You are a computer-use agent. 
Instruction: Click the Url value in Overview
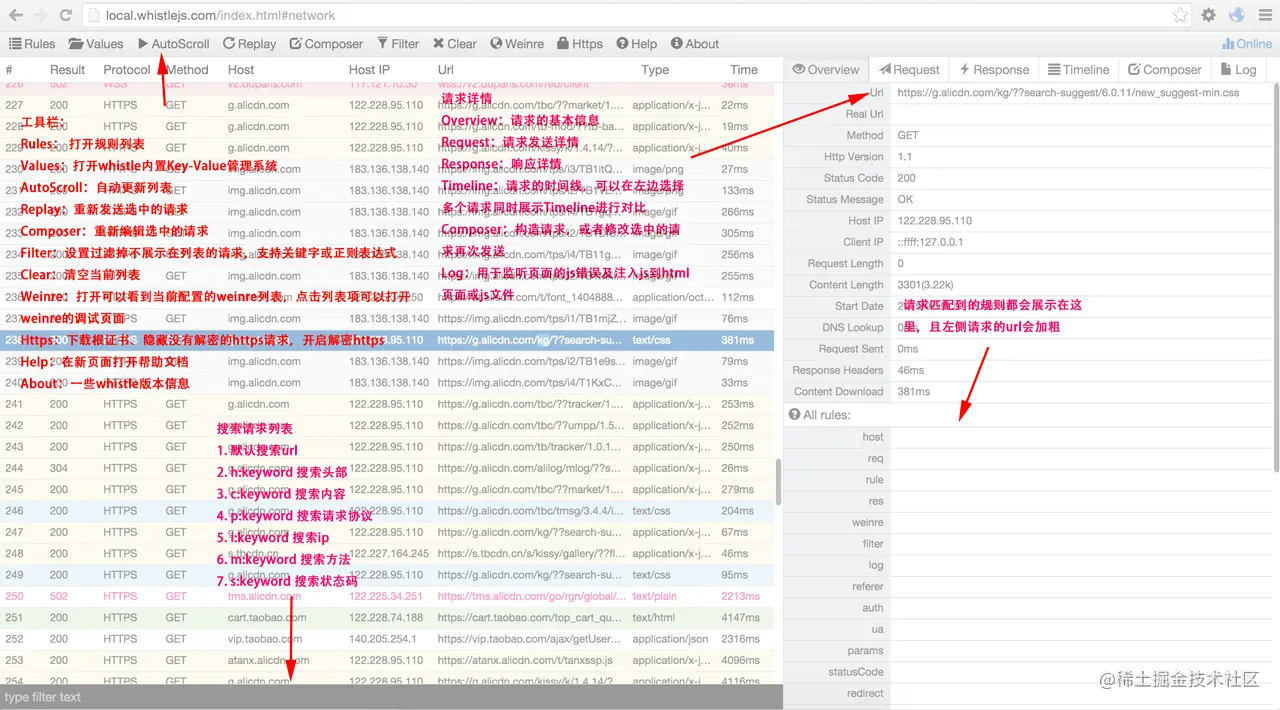(1068, 93)
